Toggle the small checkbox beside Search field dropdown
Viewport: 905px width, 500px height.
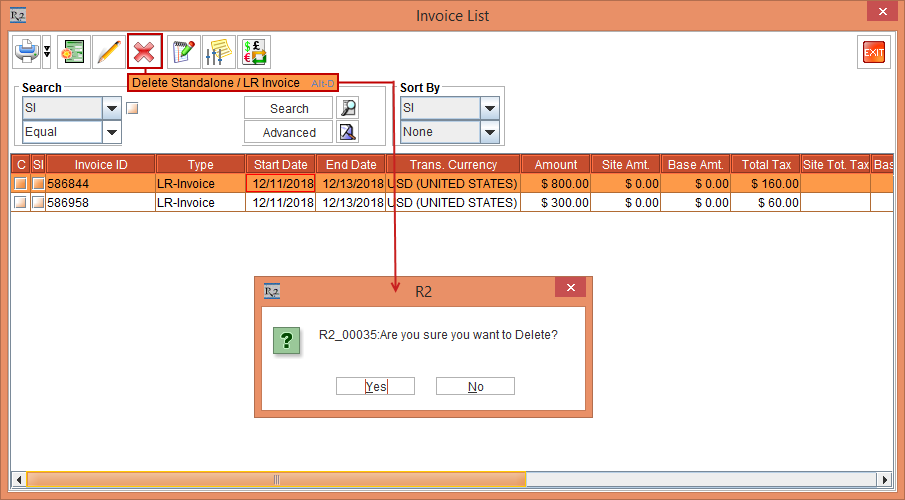click(132, 108)
